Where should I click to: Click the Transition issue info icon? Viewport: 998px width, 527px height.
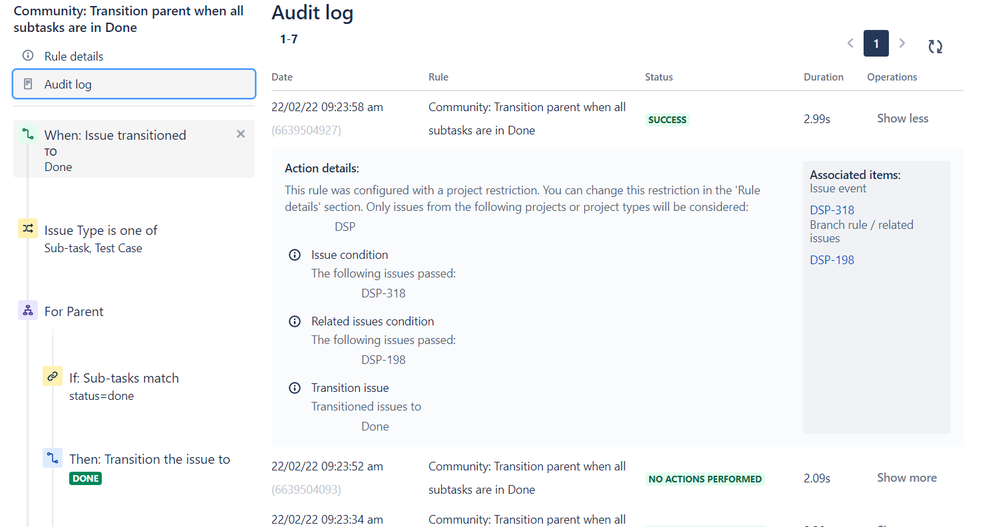click(295, 388)
